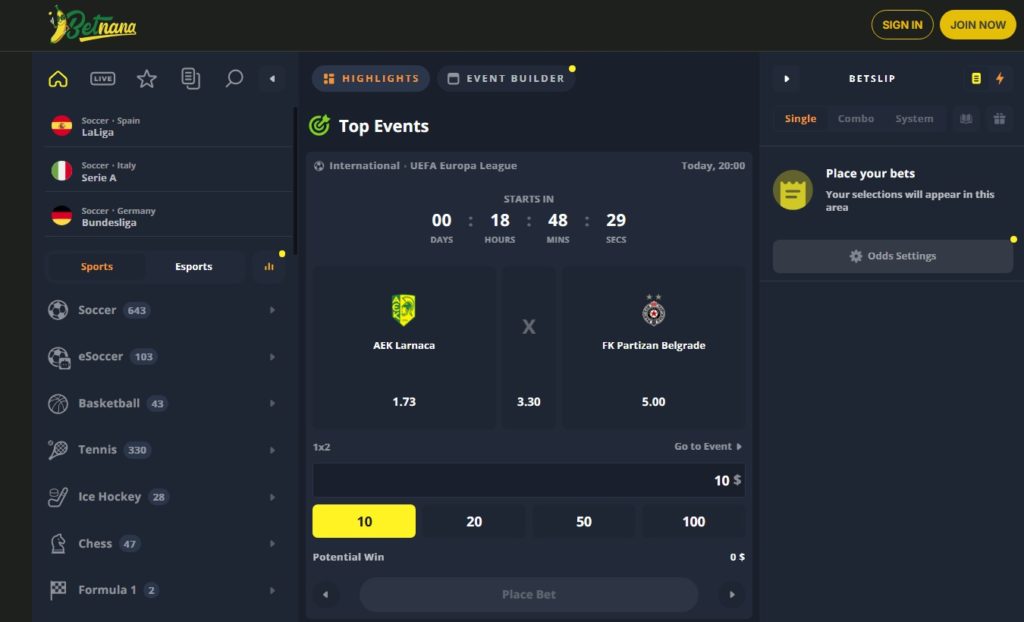This screenshot has height=622, width=1024.
Task: Click the search magnifier icon
Action: [234, 79]
